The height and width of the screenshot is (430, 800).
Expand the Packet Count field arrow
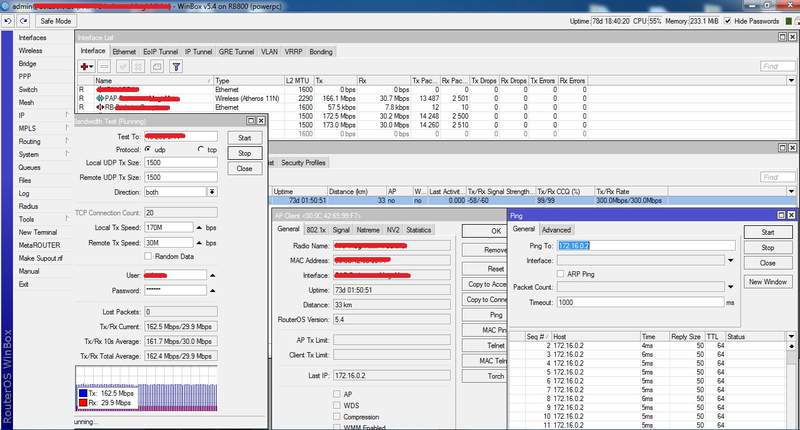point(732,287)
